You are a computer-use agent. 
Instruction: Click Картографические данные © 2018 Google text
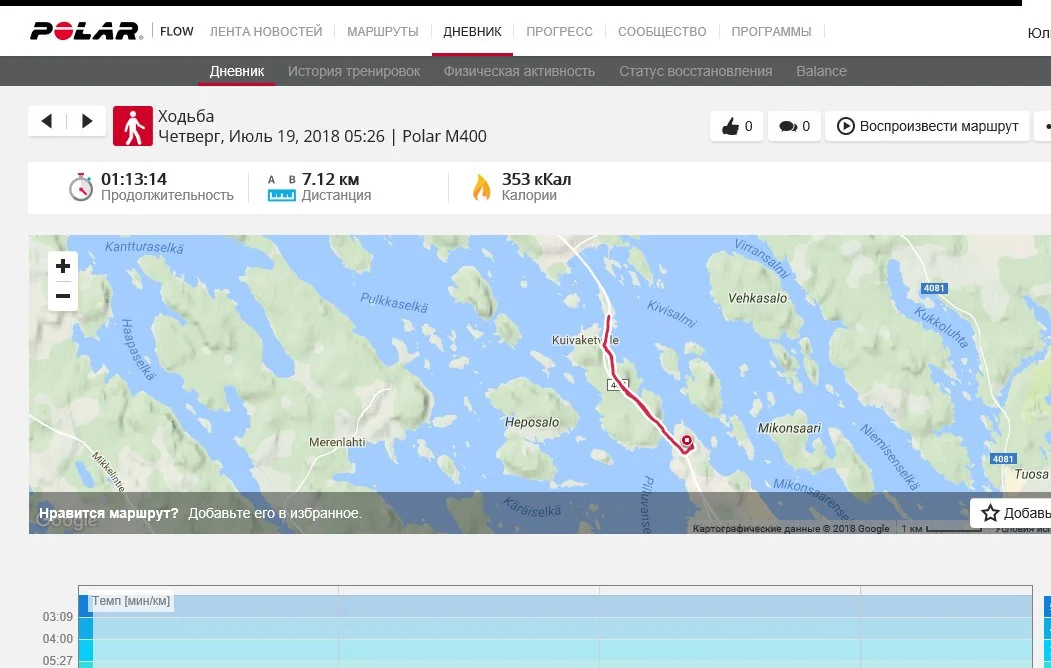tap(791, 529)
